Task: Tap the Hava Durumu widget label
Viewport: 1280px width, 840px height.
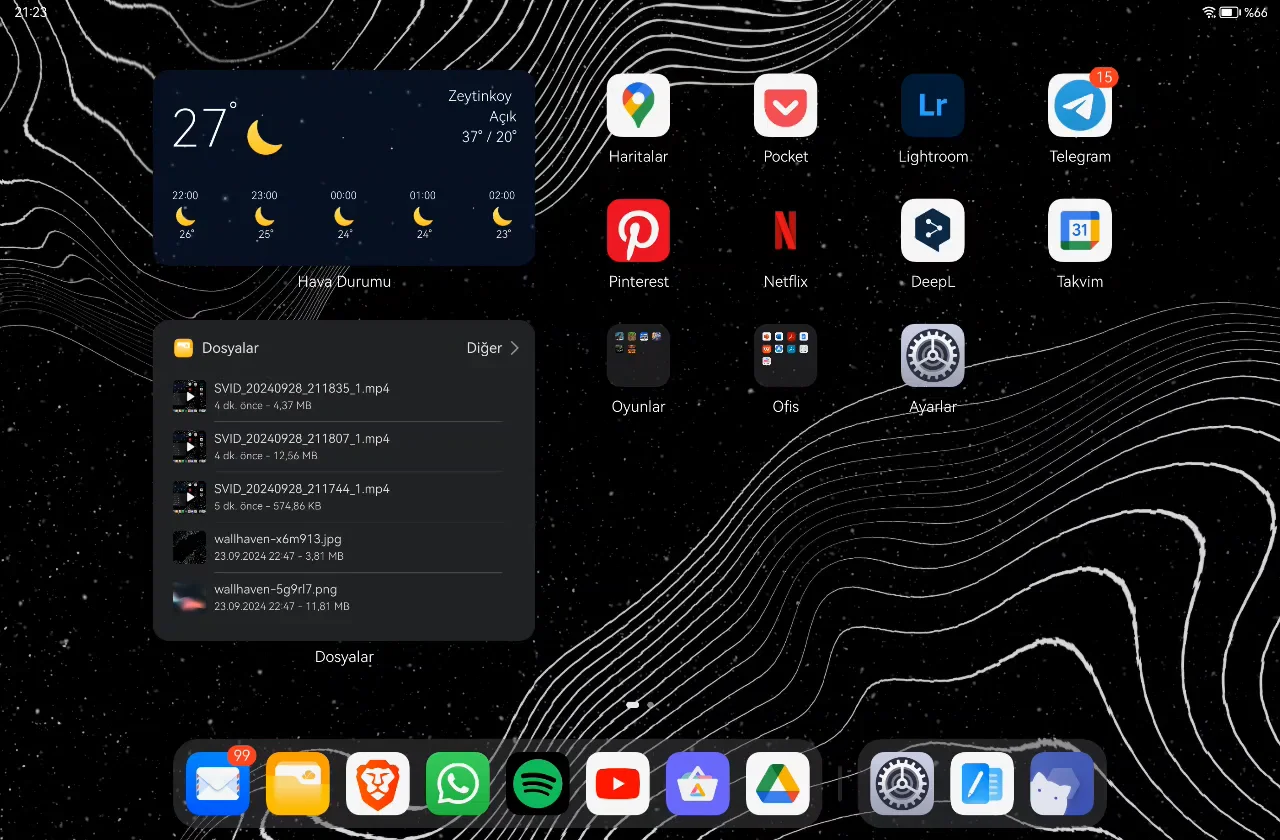Action: [x=344, y=282]
